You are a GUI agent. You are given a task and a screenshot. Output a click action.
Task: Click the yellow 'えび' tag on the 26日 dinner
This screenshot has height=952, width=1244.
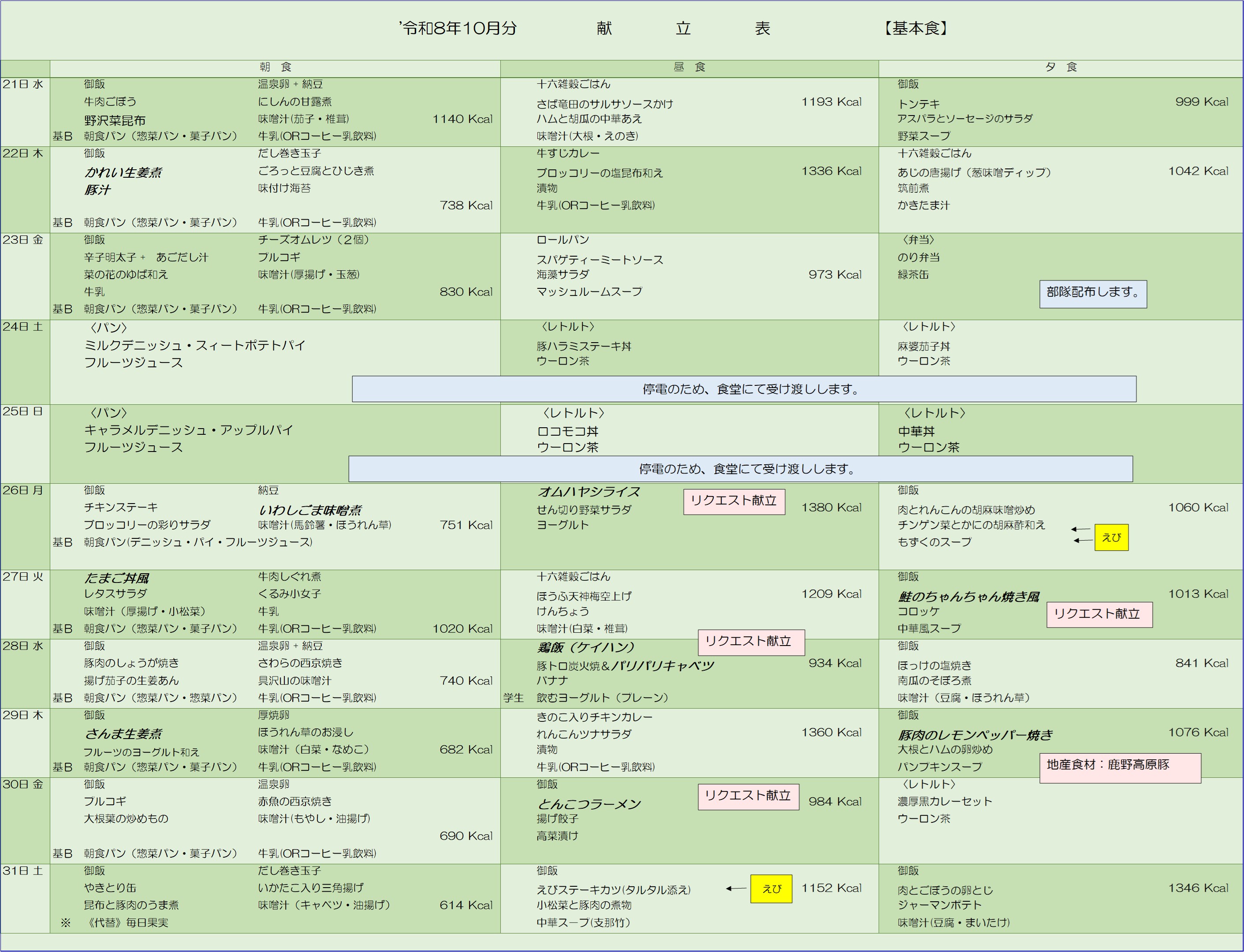(x=1111, y=537)
